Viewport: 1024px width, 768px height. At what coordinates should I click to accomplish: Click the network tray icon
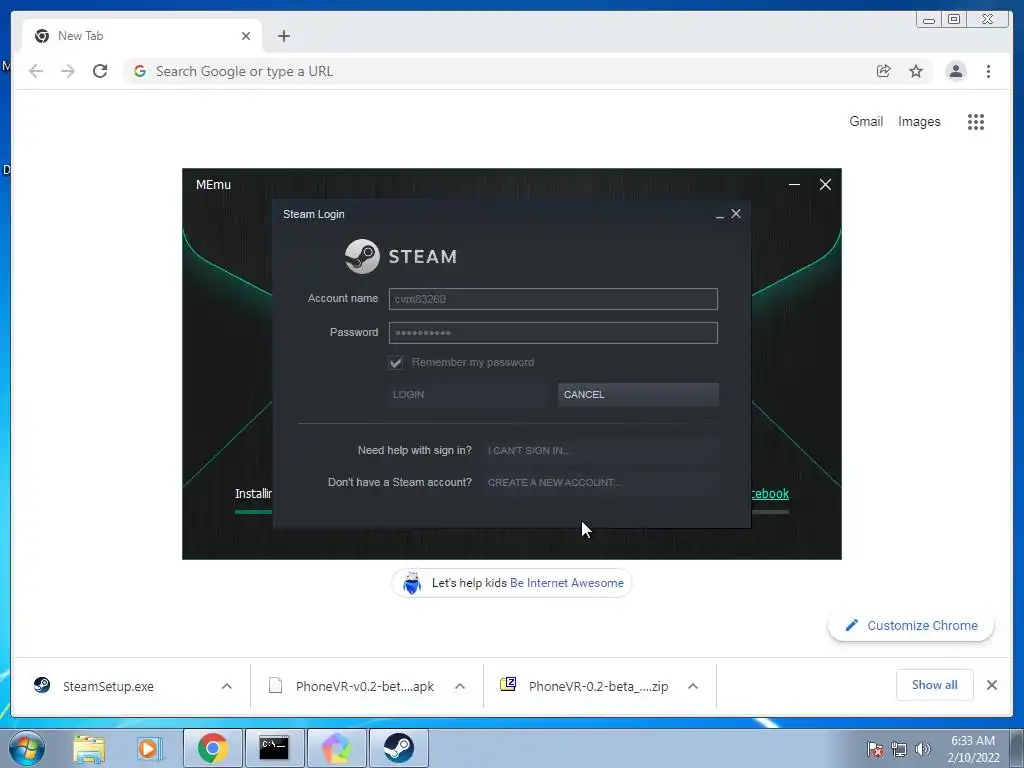899,749
